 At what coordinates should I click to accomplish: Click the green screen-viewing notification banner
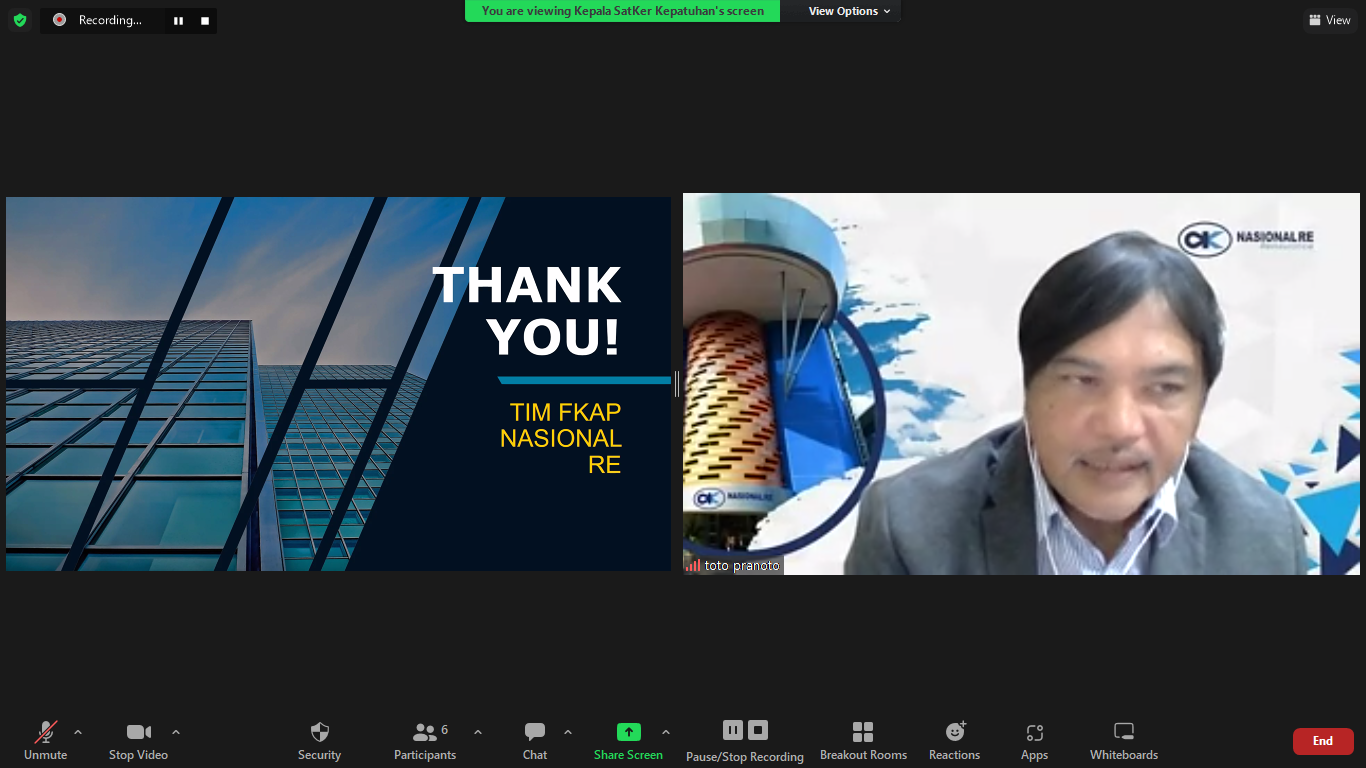(x=622, y=11)
